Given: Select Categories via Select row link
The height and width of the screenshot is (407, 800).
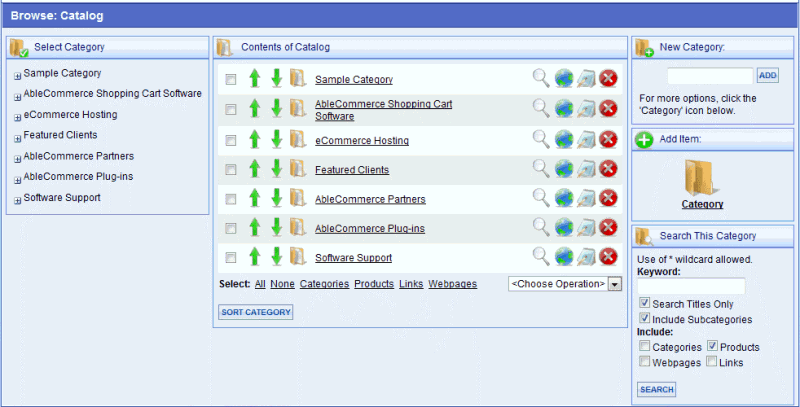Looking at the screenshot, I should (x=324, y=284).
